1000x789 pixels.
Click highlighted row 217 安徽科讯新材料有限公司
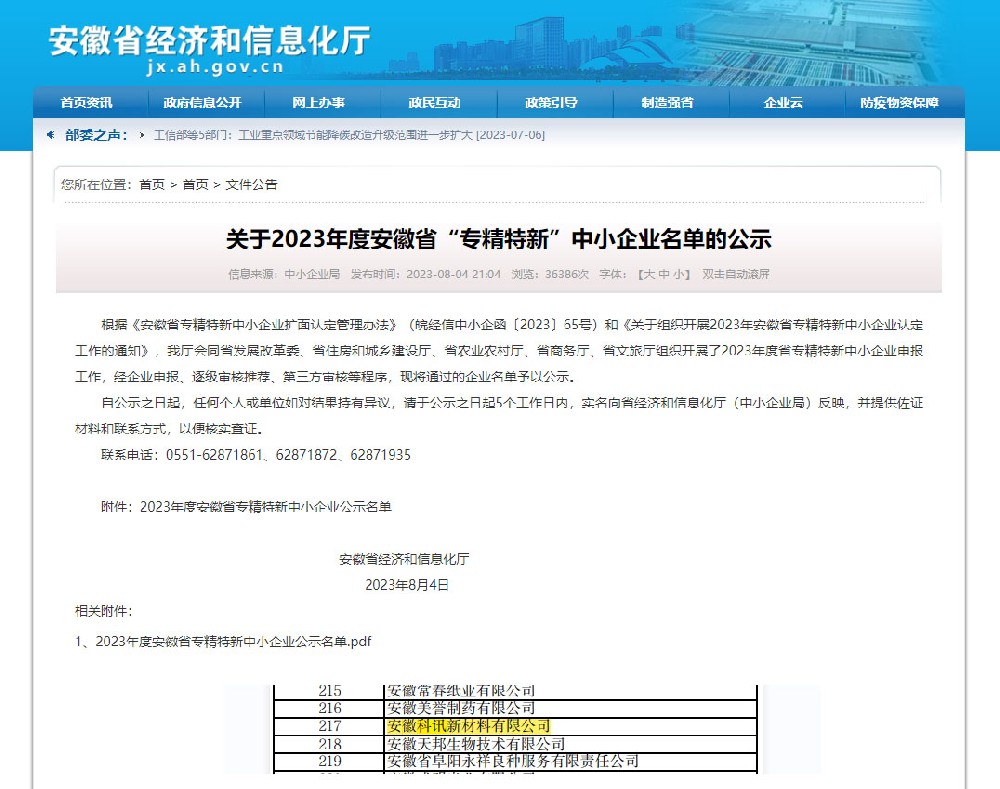click(515, 726)
